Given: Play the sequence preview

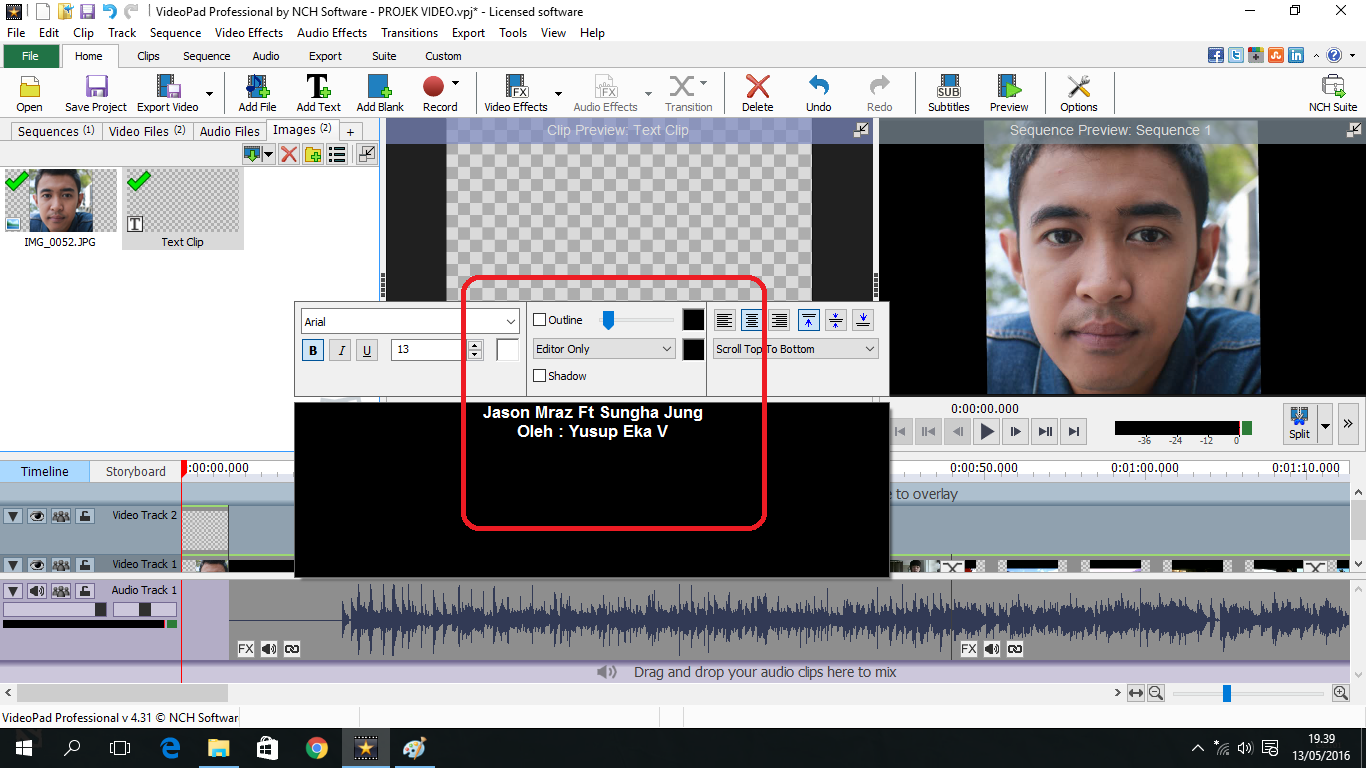Looking at the screenshot, I should 987,432.
